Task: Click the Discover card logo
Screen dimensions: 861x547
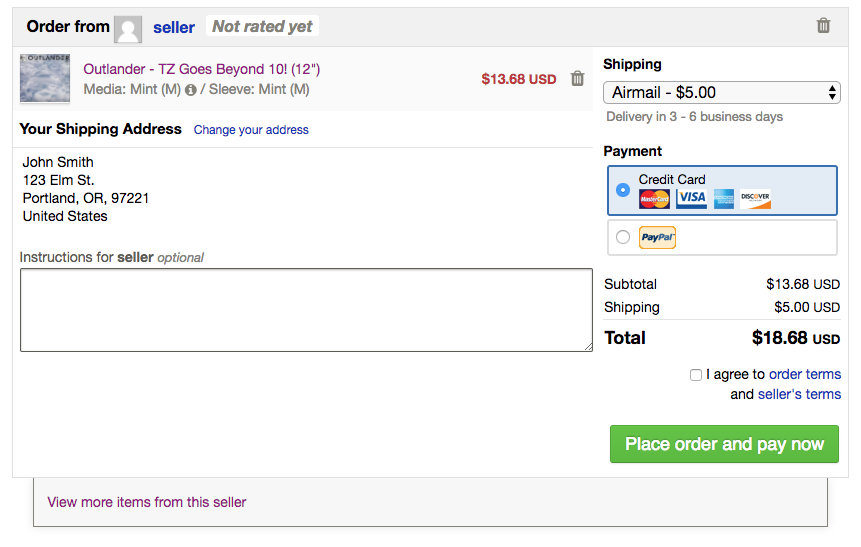Action: point(756,198)
